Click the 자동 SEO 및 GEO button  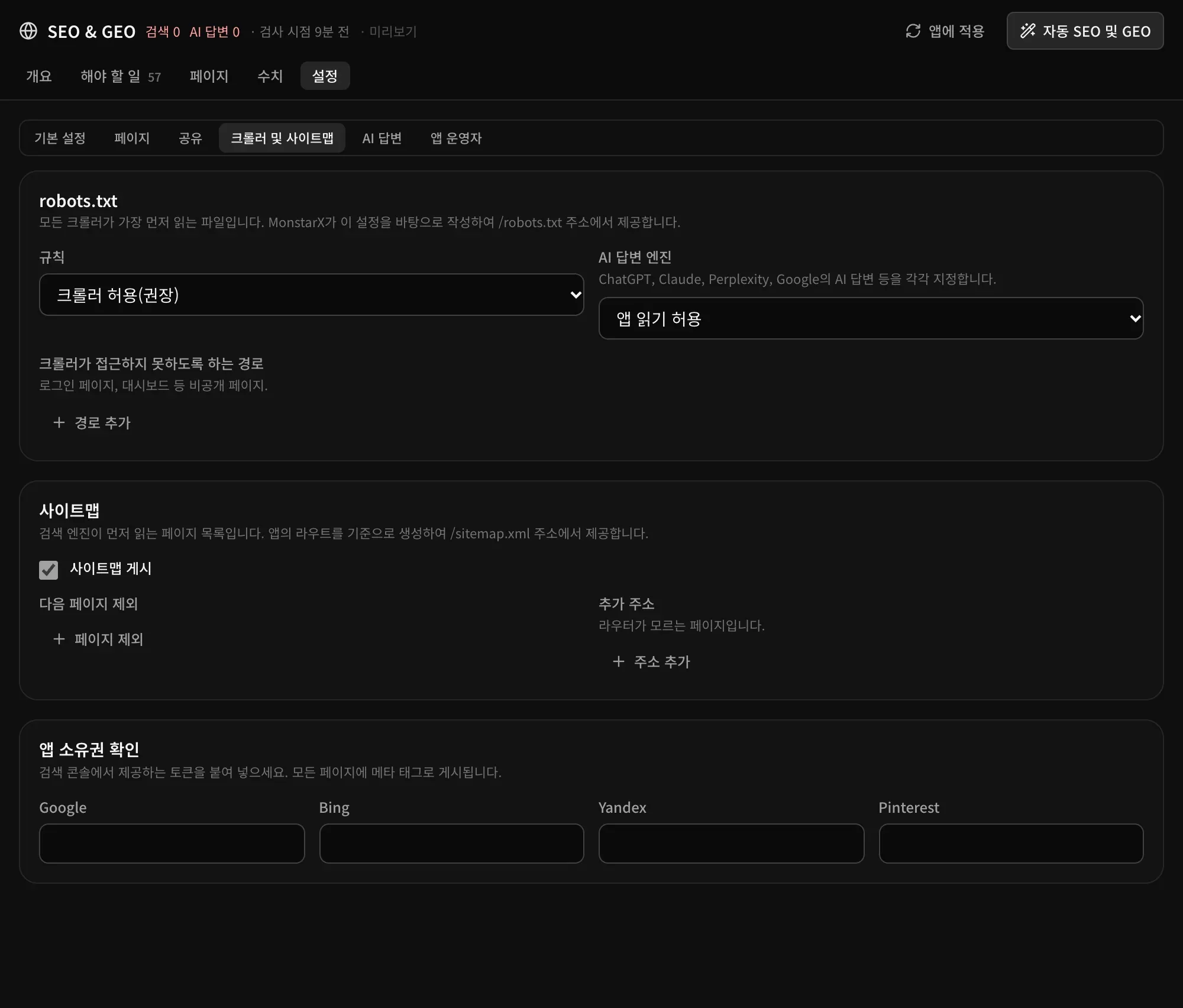(x=1085, y=31)
